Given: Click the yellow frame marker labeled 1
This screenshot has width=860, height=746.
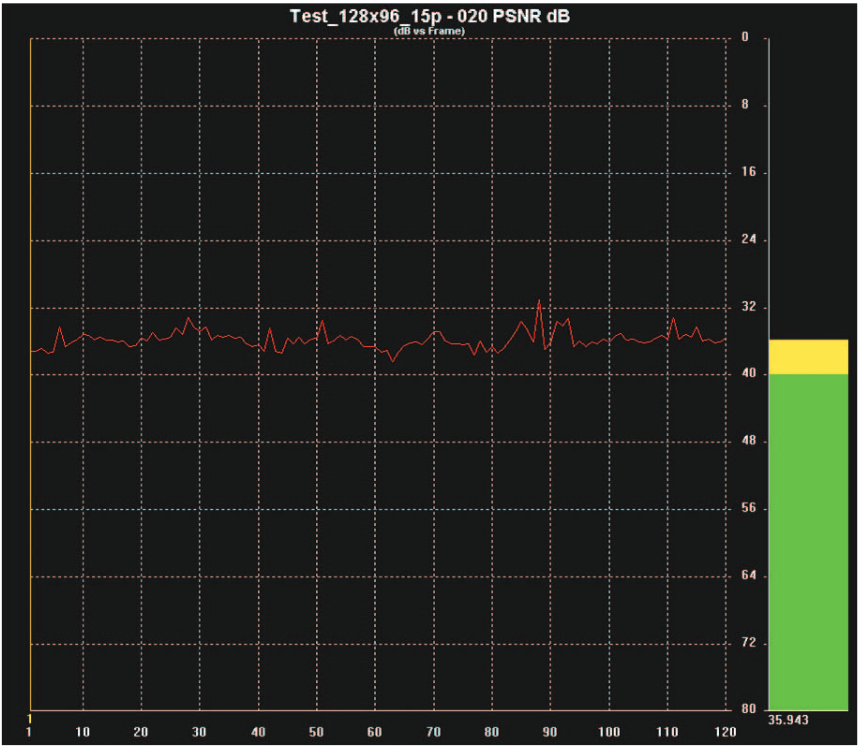Looking at the screenshot, I should coord(30,719).
